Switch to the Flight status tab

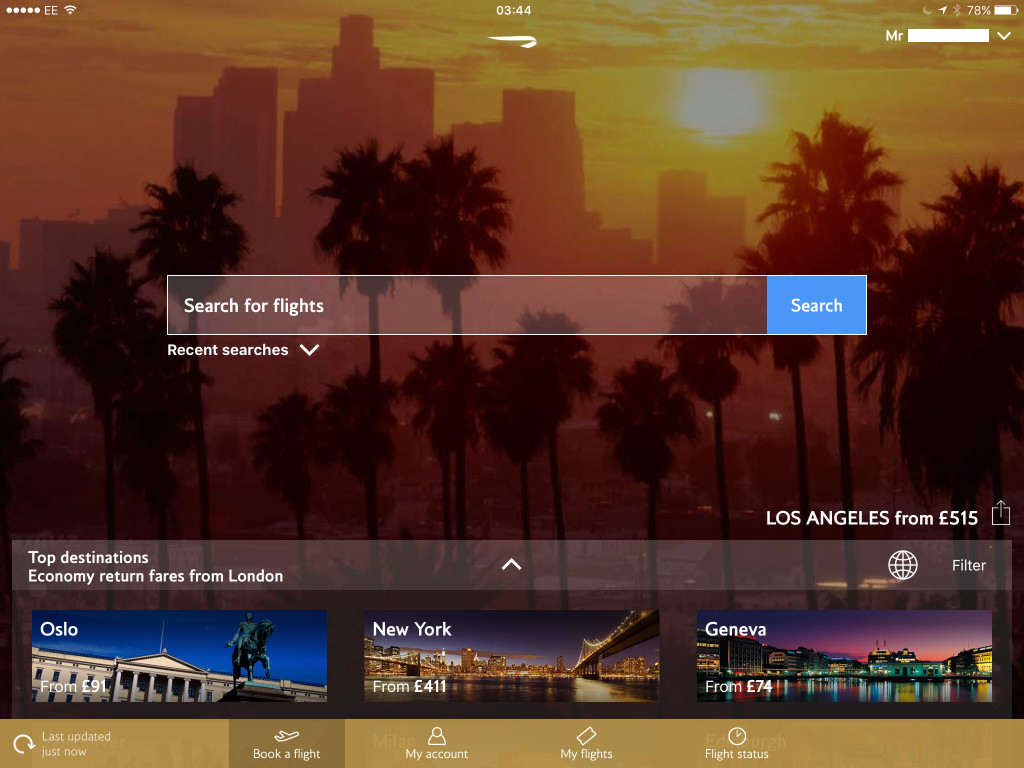coord(737,744)
